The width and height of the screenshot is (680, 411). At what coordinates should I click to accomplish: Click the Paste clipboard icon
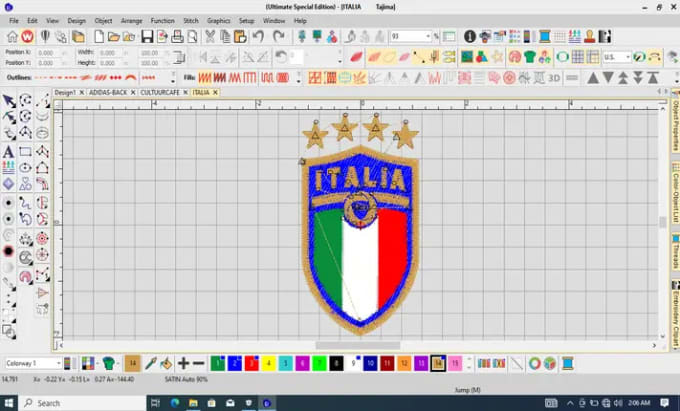point(240,36)
